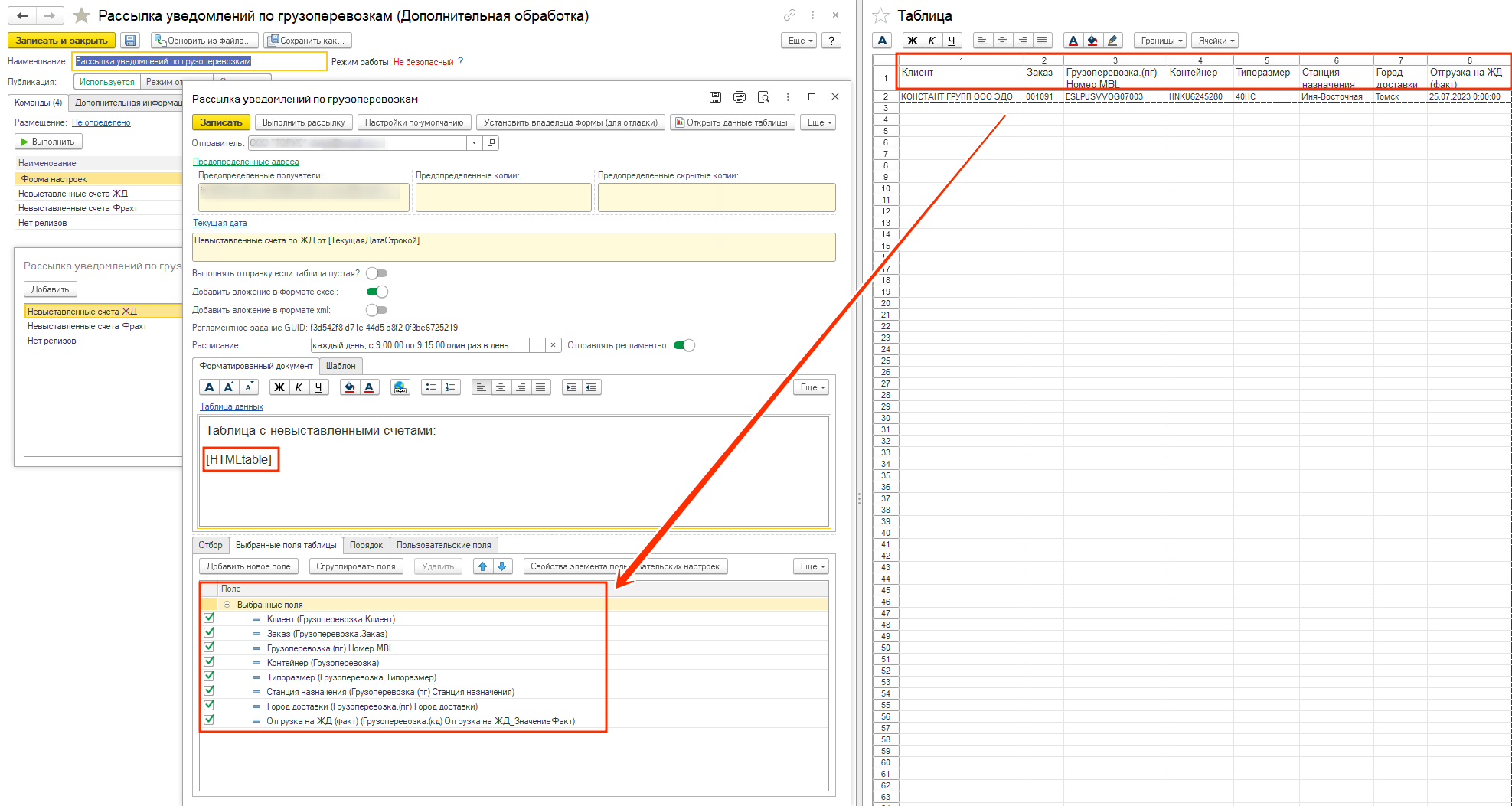This screenshot has height=806, width=1512.
Task: Pick text color in editor toolbar
Action: [369, 387]
